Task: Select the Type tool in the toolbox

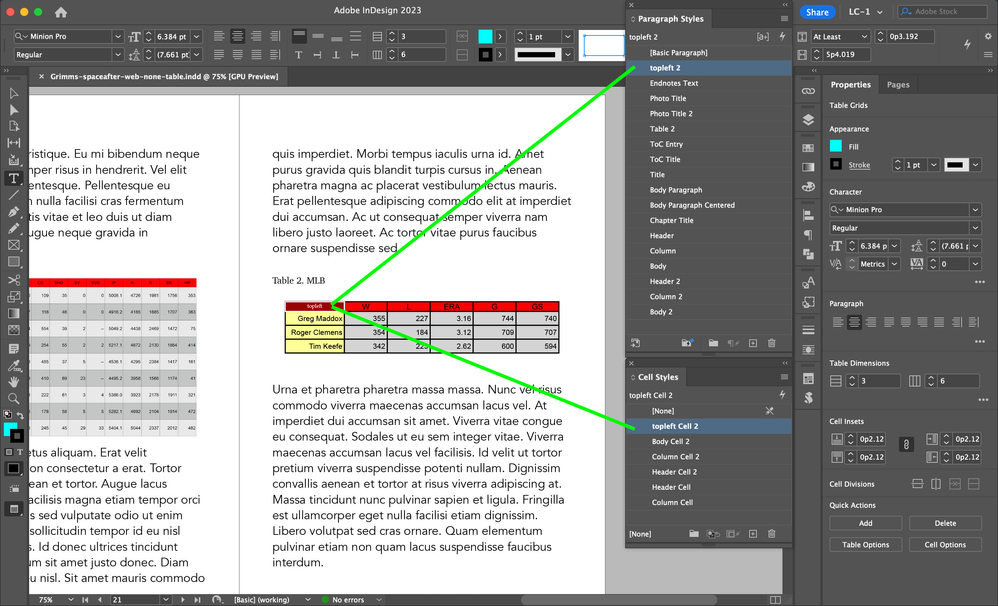Action: click(14, 178)
